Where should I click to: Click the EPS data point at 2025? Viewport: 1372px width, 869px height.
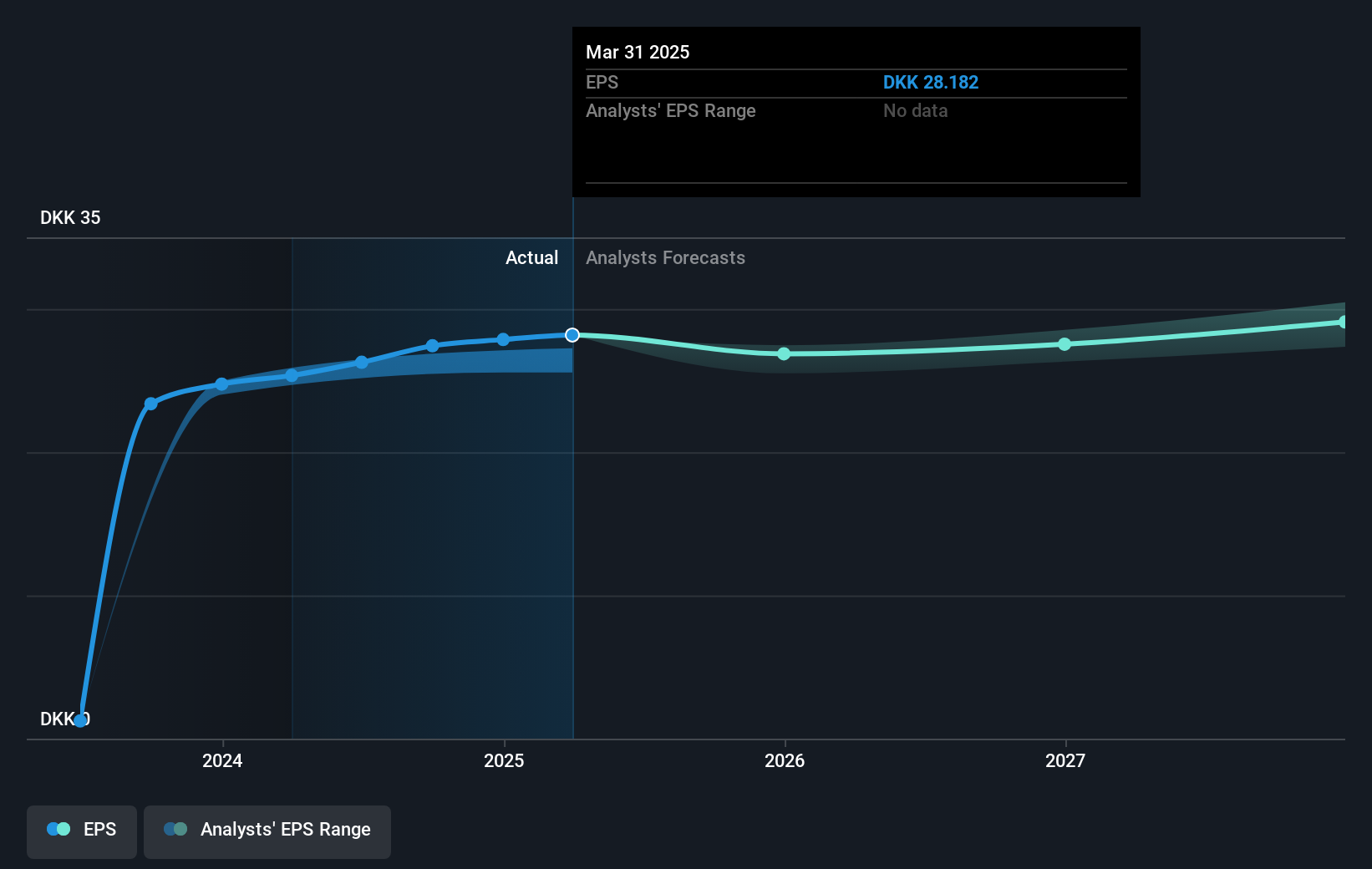point(503,339)
